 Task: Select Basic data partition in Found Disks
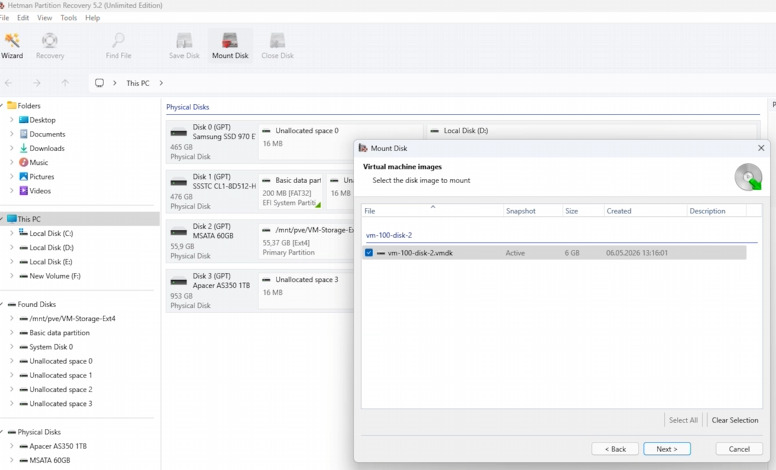(59, 332)
